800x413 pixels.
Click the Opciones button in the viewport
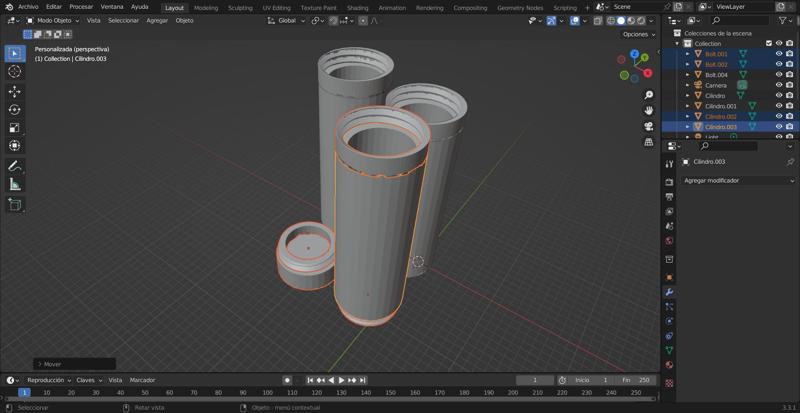coord(637,34)
